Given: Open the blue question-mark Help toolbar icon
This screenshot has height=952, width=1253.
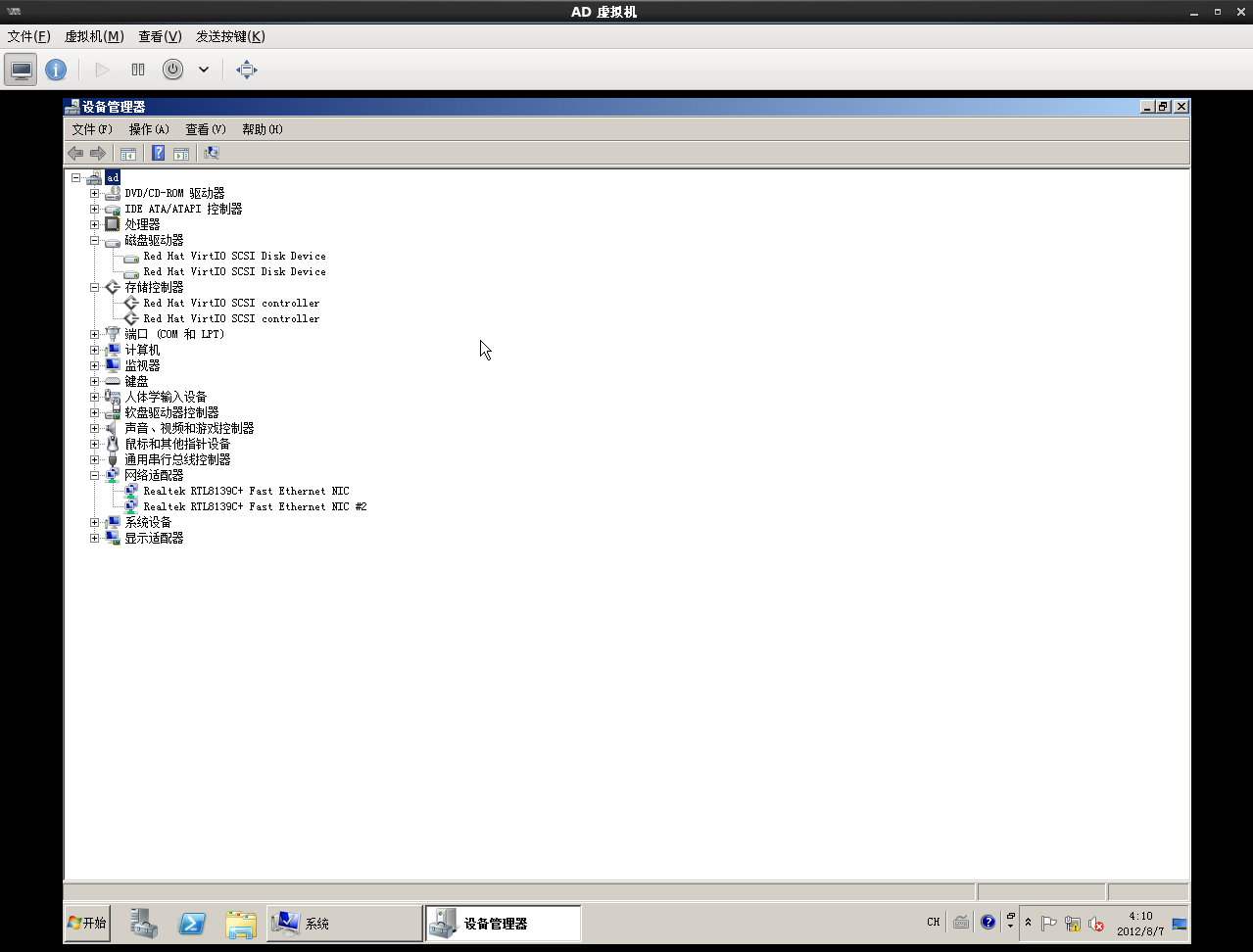Looking at the screenshot, I should click(158, 154).
